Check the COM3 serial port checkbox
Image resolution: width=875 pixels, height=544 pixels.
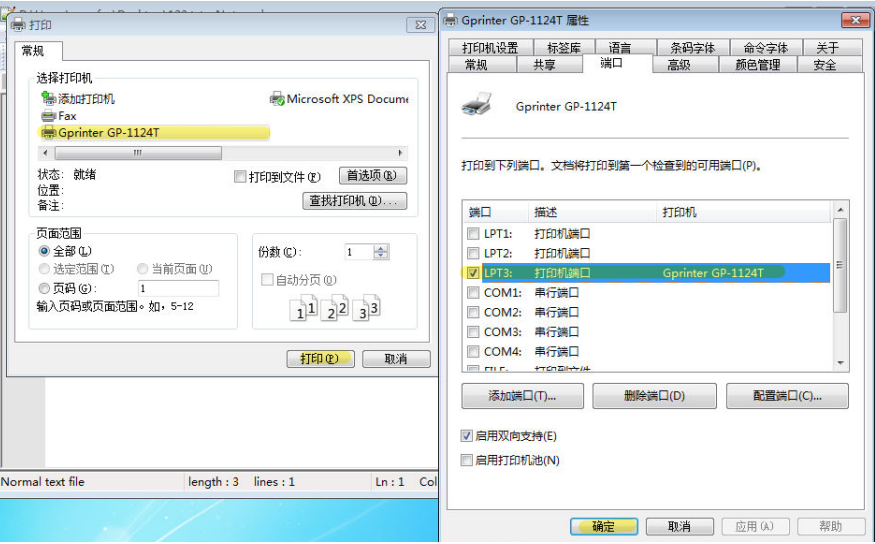(473, 331)
